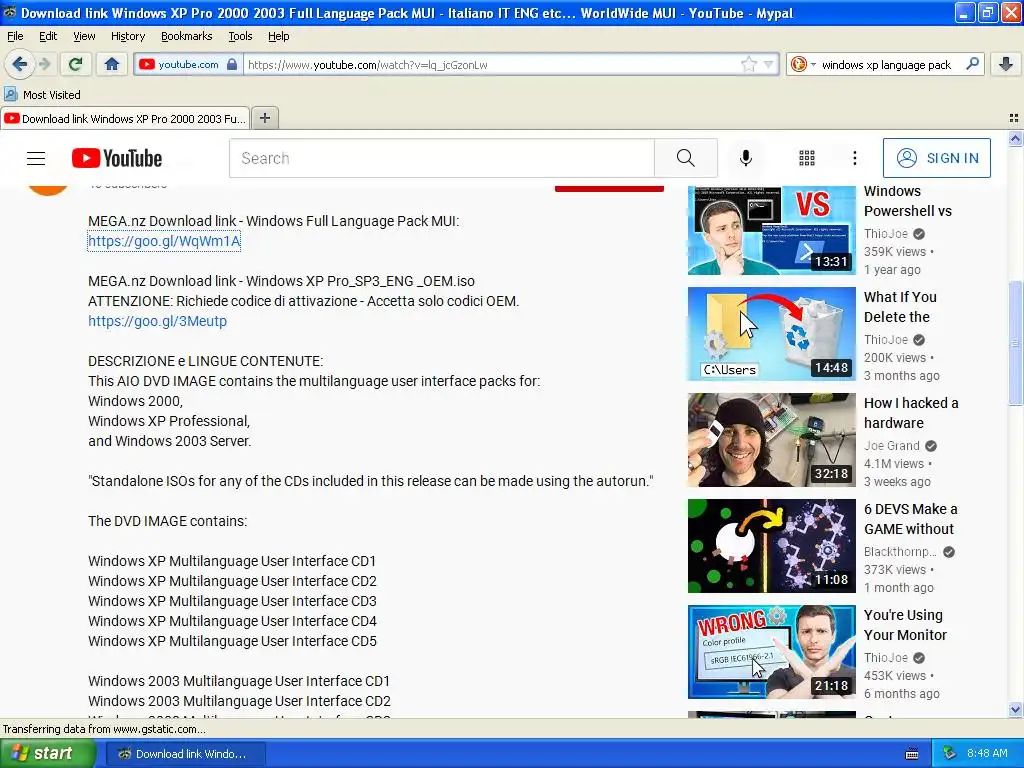Click the list all tabs icon
1024x768 pixels.
[1014, 118]
